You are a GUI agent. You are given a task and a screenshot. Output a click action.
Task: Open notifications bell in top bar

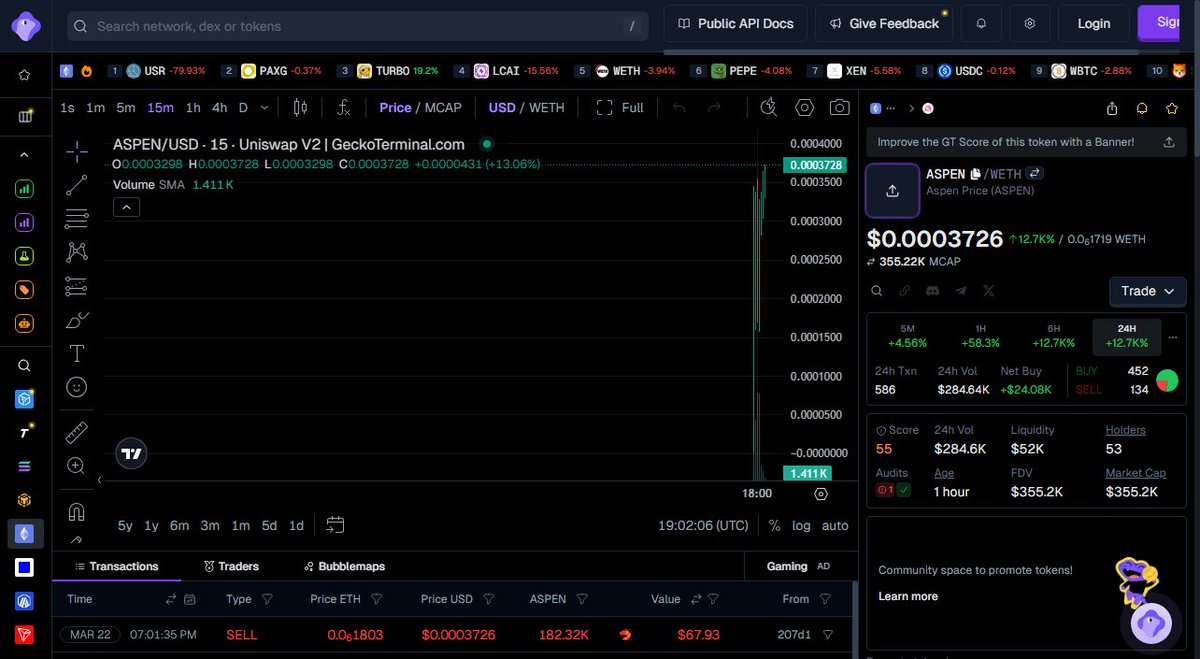coord(981,23)
